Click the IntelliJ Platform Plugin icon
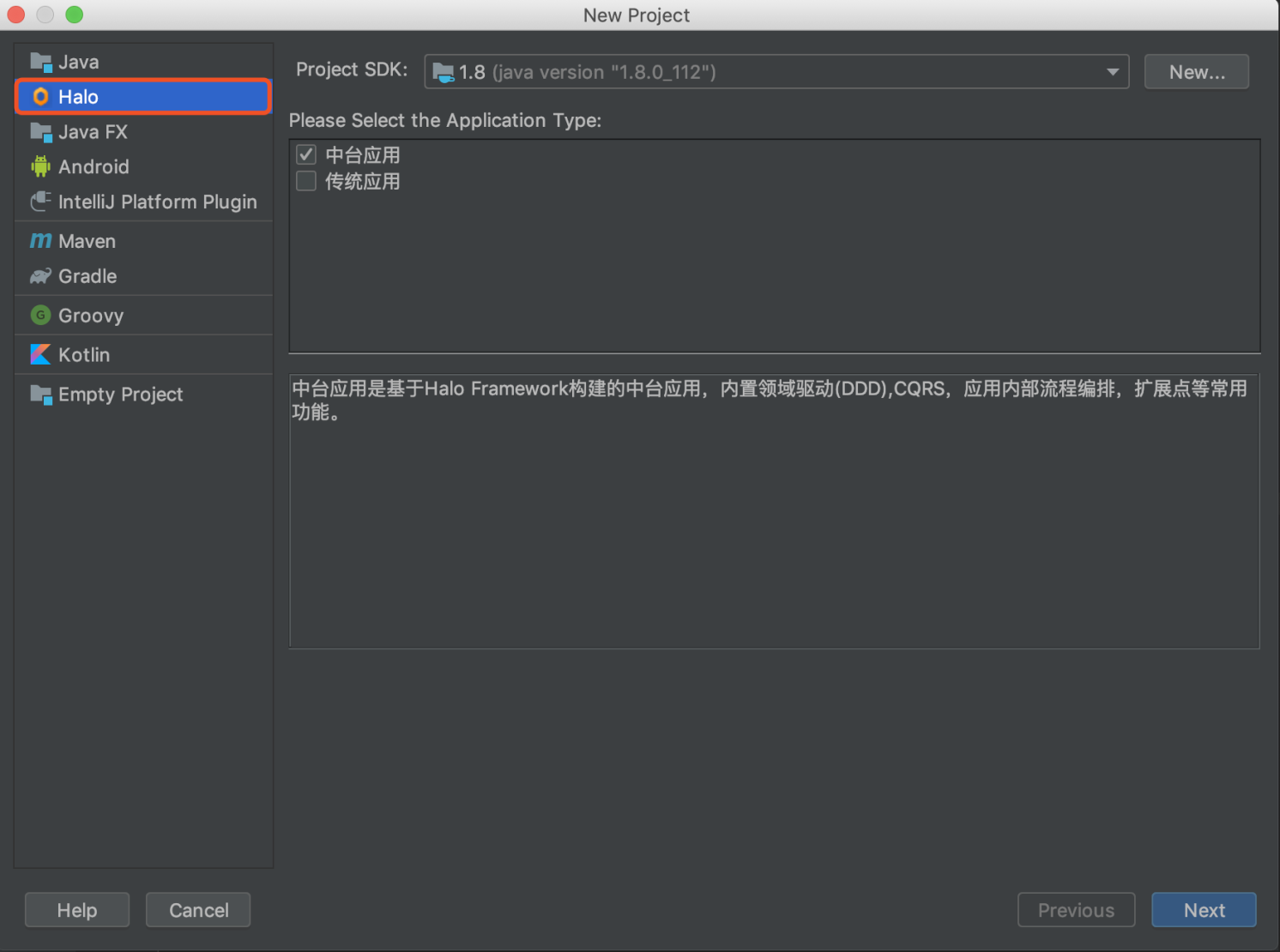Screen dimensions: 1280x952 40,202
